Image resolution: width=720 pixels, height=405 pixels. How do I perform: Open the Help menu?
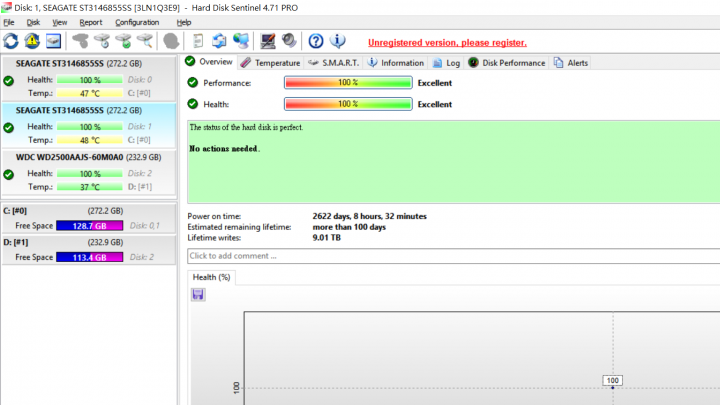click(x=184, y=22)
